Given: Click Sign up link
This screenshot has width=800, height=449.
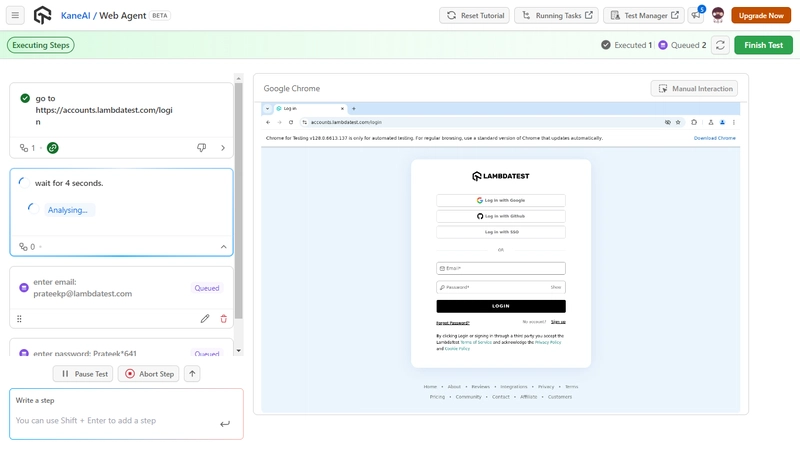Looking at the screenshot, I should coord(558,322).
